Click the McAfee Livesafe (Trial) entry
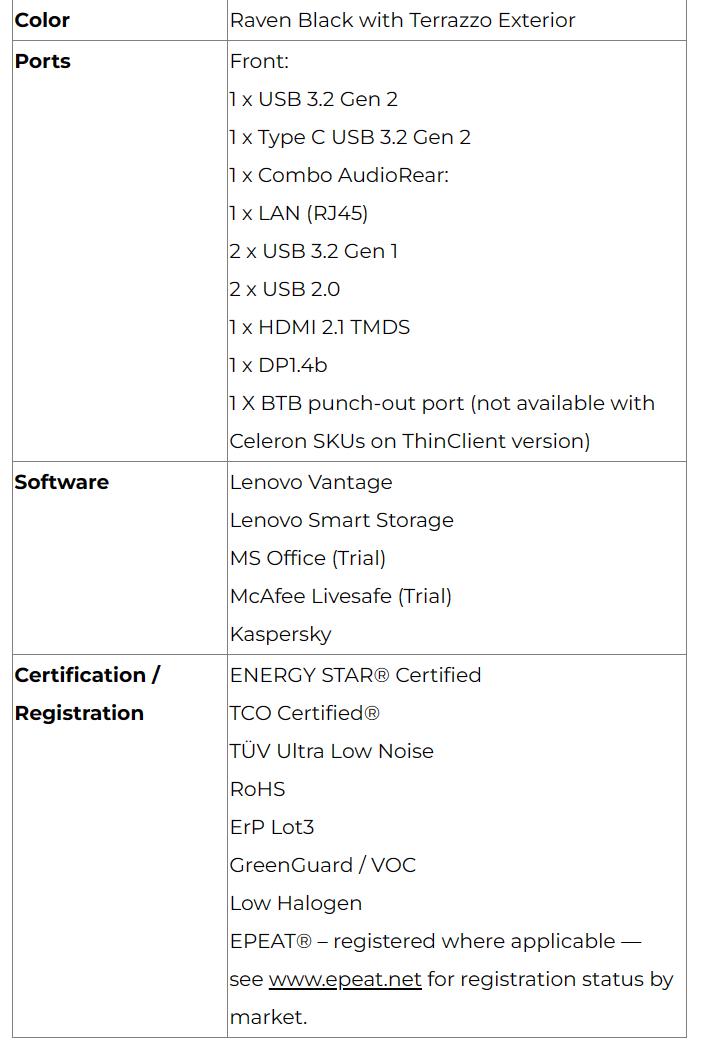703x1062 pixels. click(x=341, y=596)
